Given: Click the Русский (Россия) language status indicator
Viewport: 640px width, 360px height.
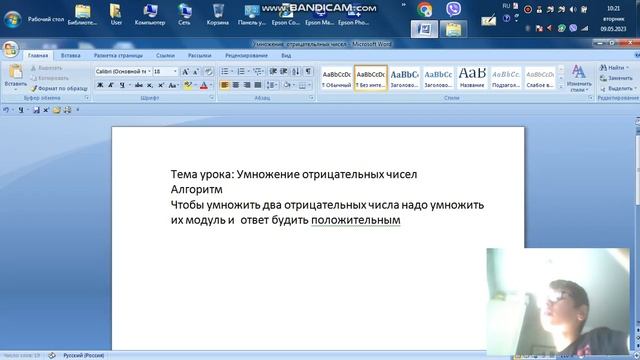Looking at the screenshot, I should (84, 356).
